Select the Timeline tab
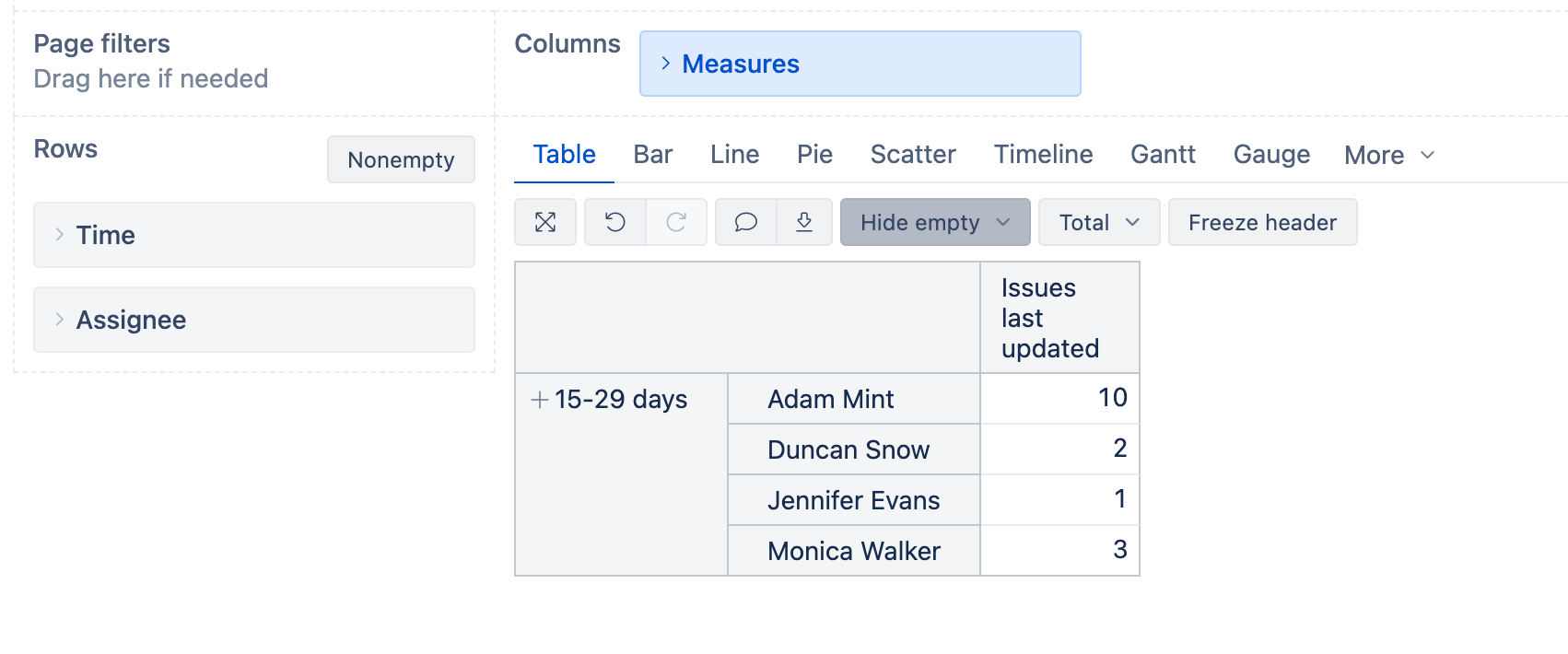Image resolution: width=1568 pixels, height=654 pixels. click(1043, 155)
